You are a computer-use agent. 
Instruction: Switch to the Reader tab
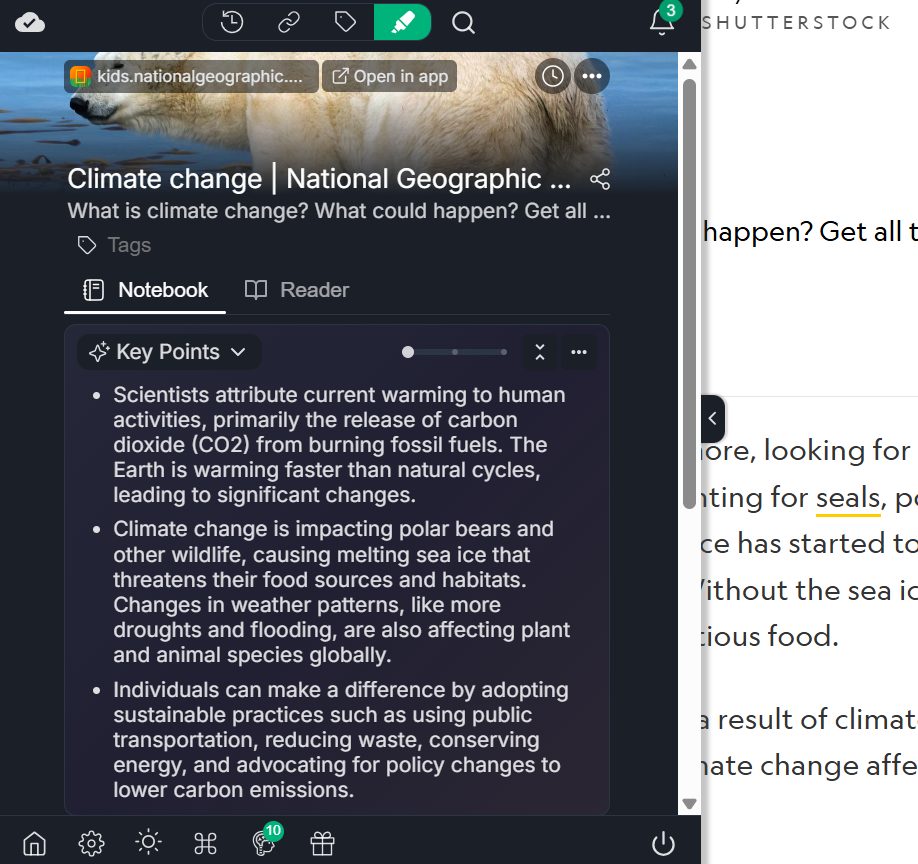click(x=297, y=290)
